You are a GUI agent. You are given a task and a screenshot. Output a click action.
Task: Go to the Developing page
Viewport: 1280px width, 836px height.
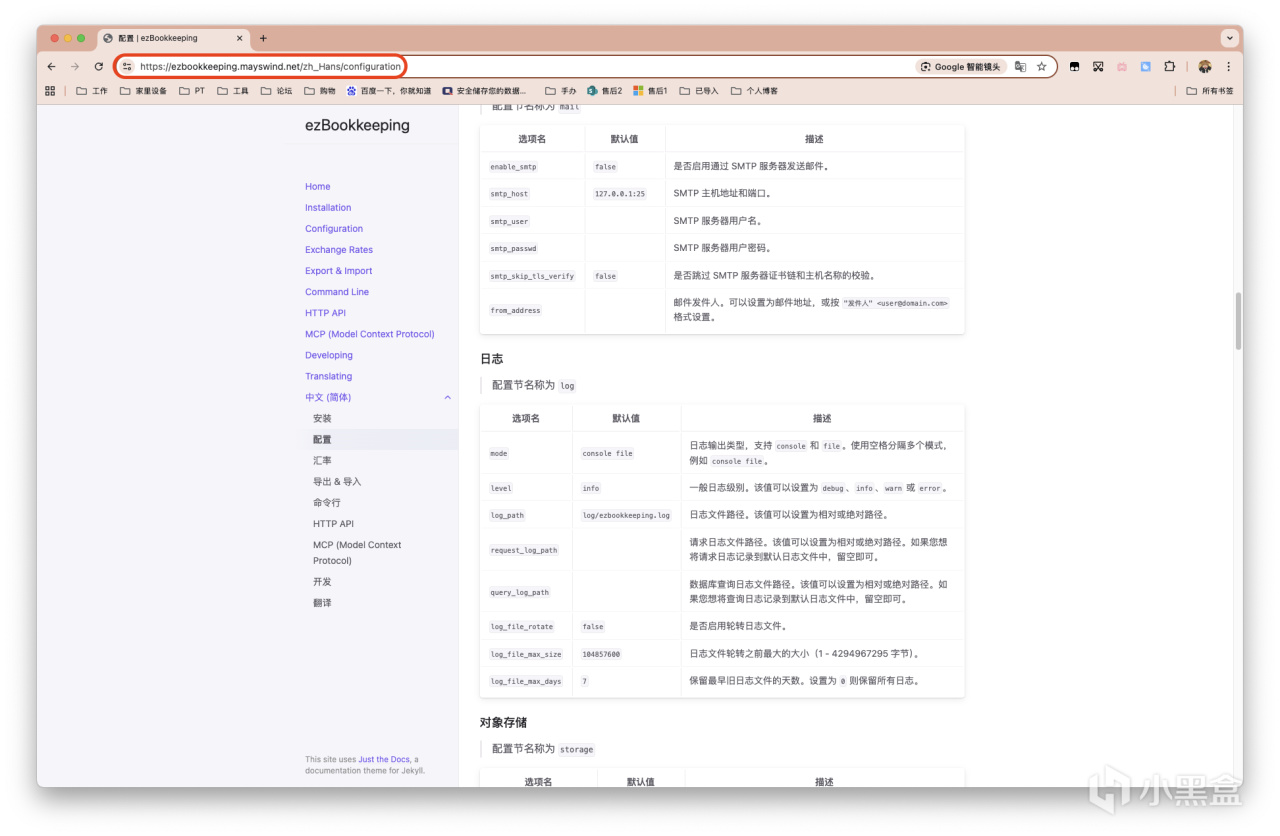329,355
